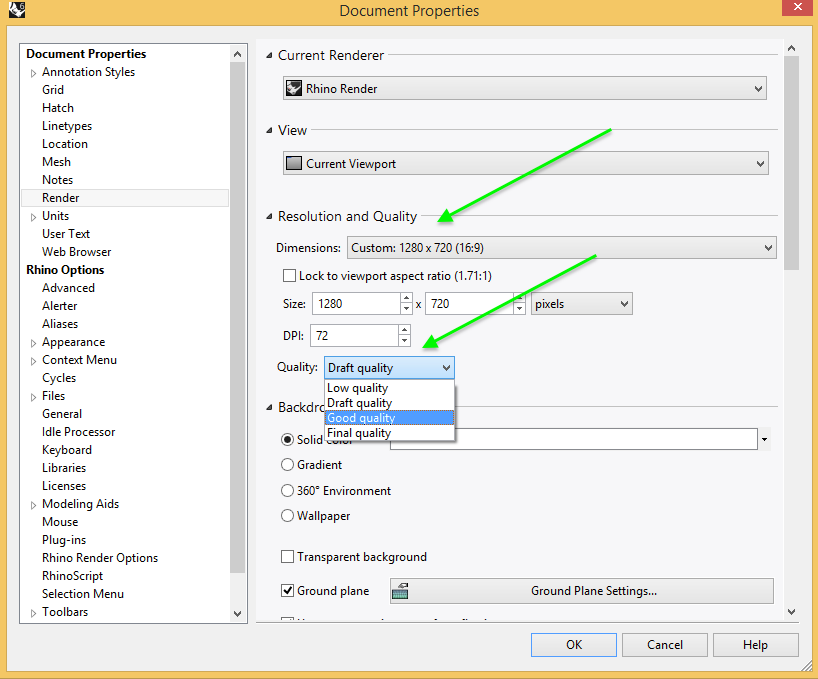The width and height of the screenshot is (818, 679).
Task: Click the Rhino Render icon in the renderer dropdown
Action: 294,88
